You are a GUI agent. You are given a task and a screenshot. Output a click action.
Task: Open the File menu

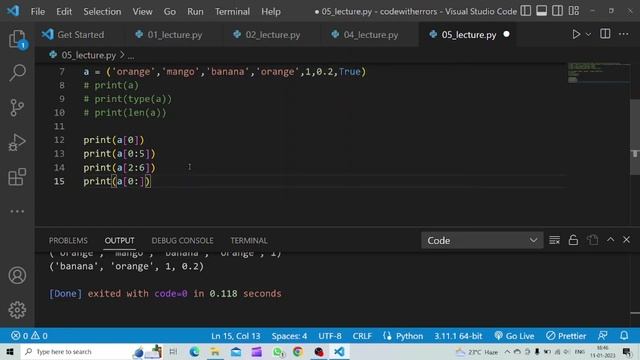pos(38,11)
